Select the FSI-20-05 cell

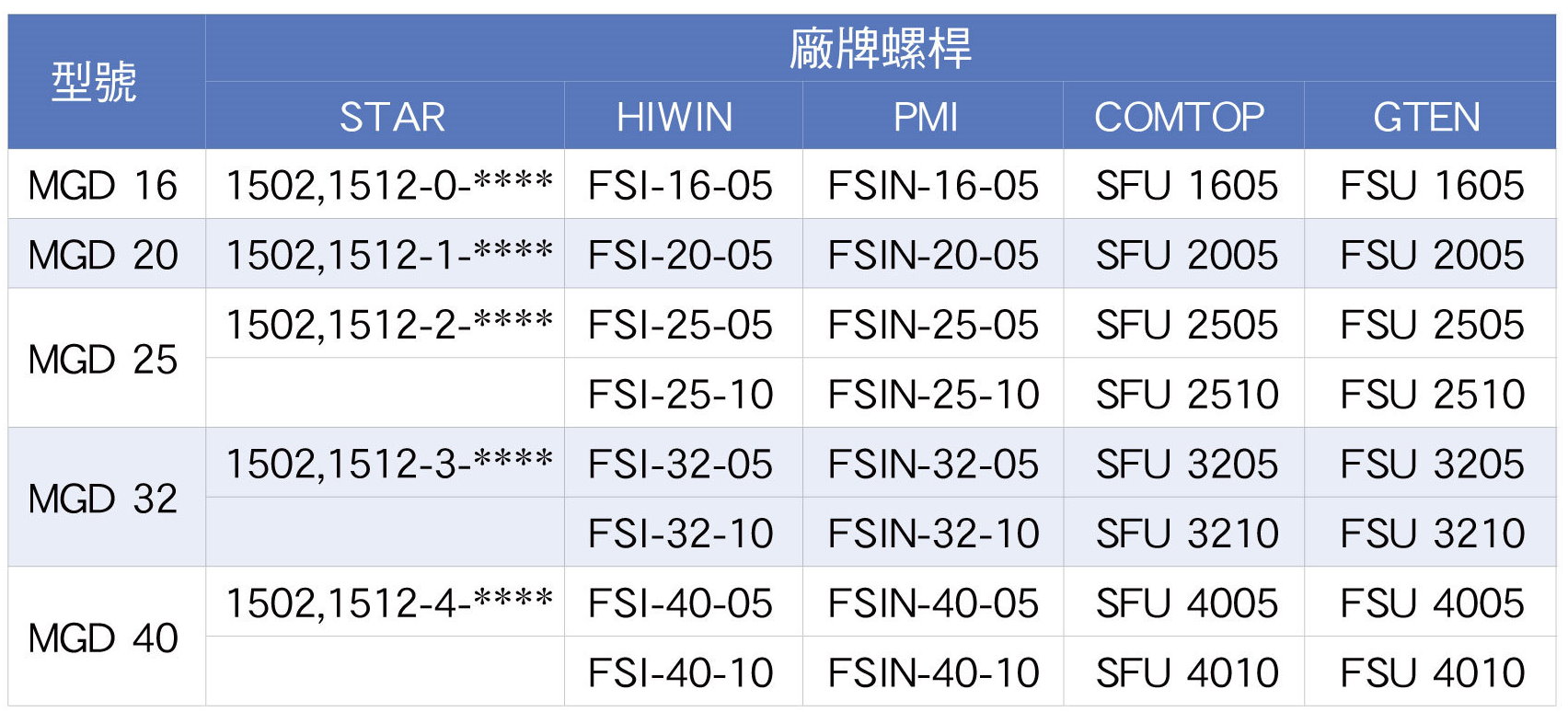(x=680, y=255)
